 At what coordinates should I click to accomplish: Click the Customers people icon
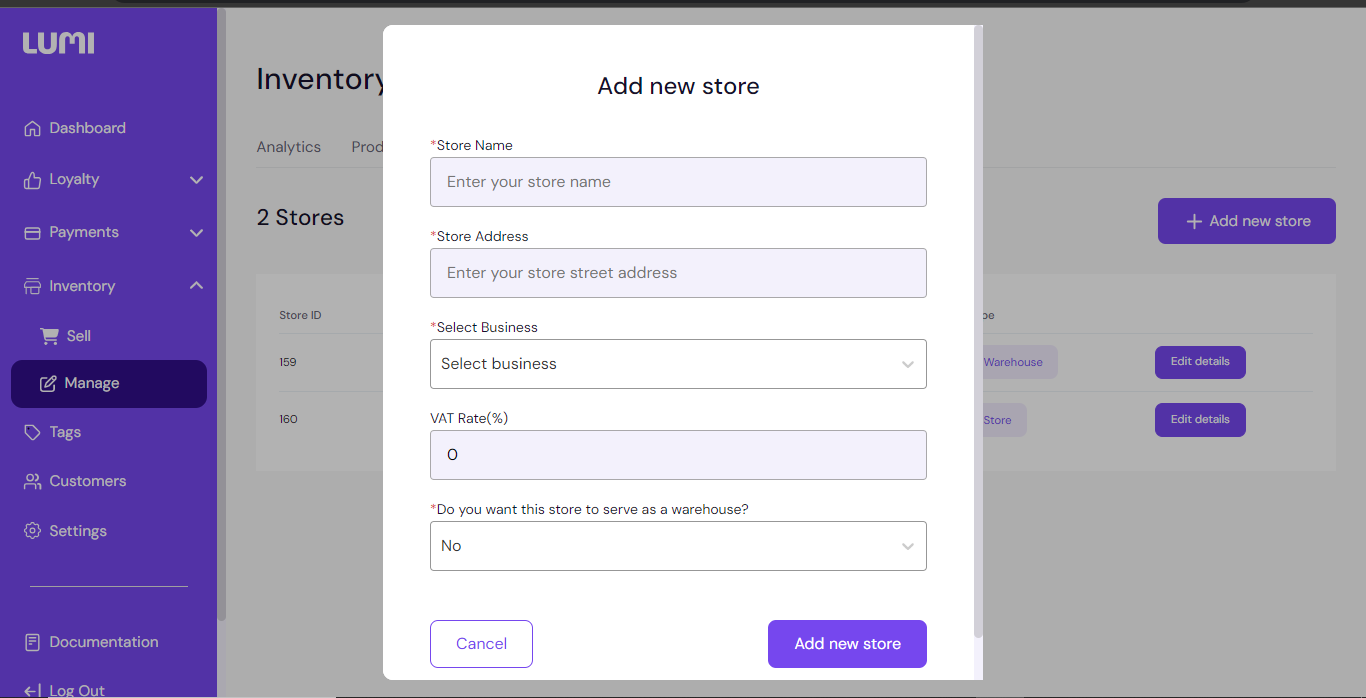33,481
